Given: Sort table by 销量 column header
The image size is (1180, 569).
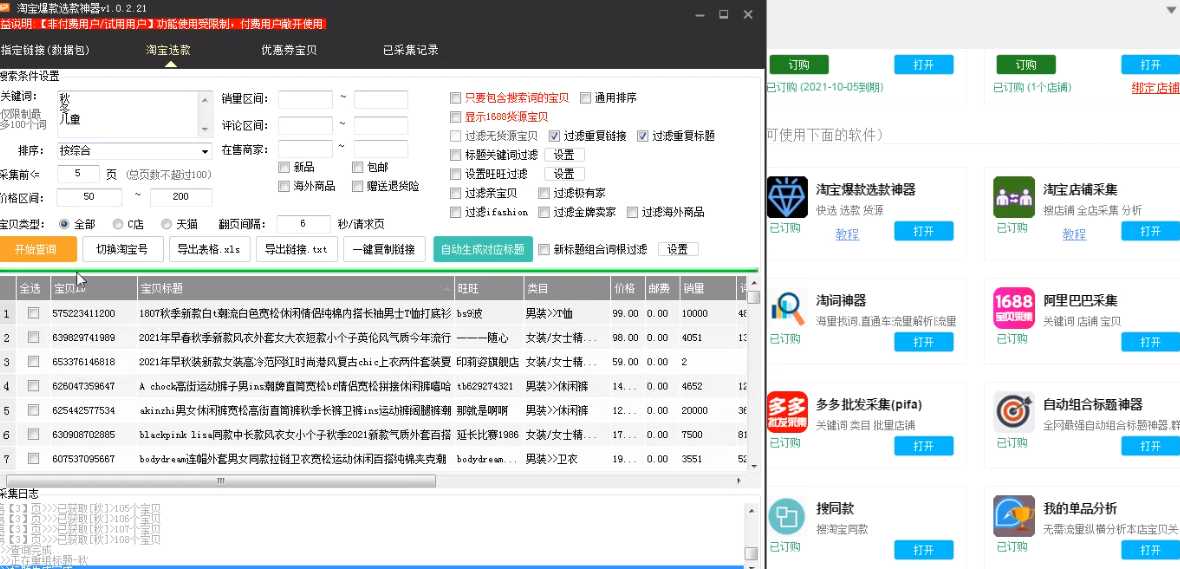Looking at the screenshot, I should pos(707,288).
